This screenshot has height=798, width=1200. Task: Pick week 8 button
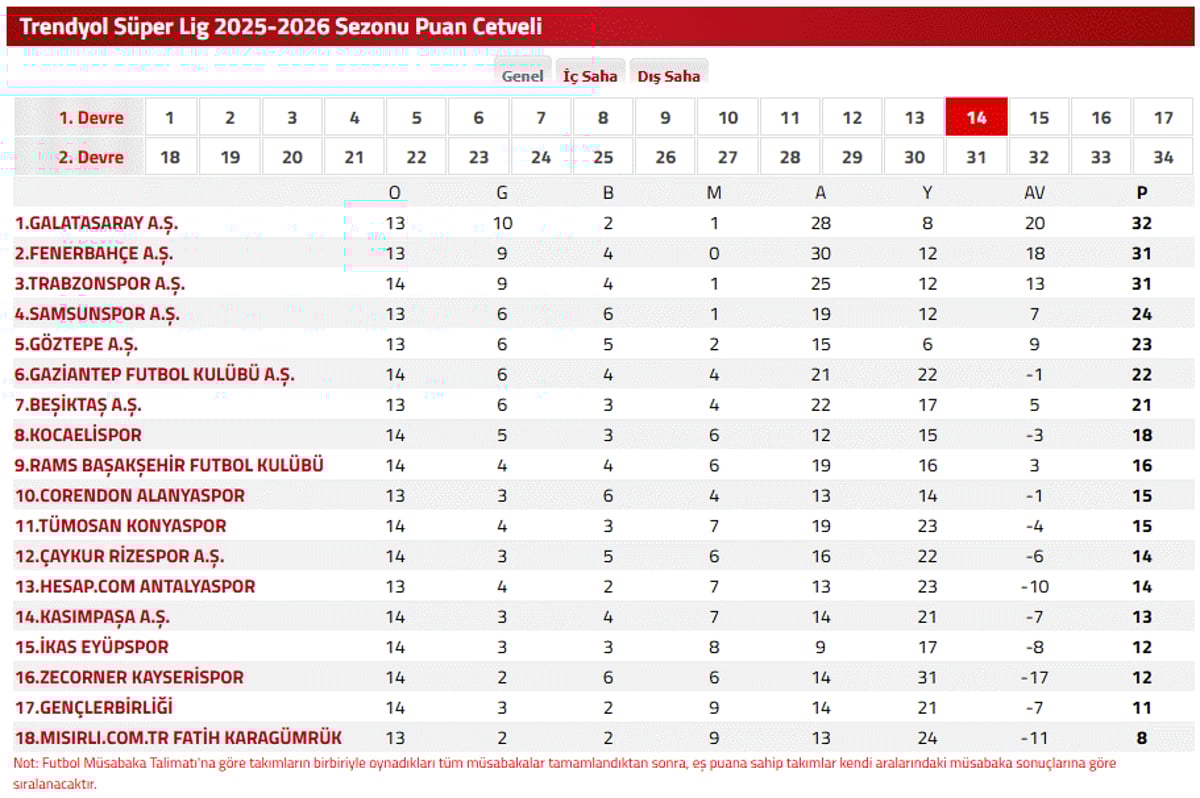(x=603, y=117)
